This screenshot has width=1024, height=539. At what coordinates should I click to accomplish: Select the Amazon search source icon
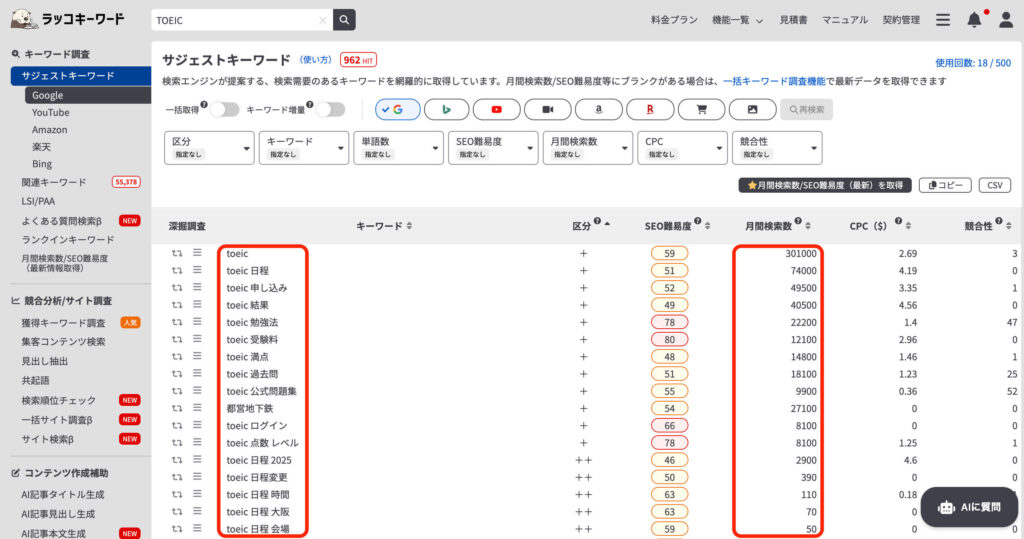[x=598, y=109]
